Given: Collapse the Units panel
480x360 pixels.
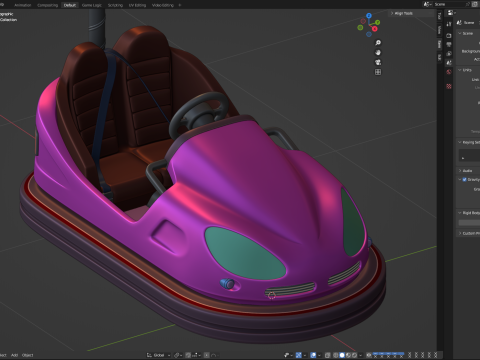Looking at the screenshot, I should [460, 70].
